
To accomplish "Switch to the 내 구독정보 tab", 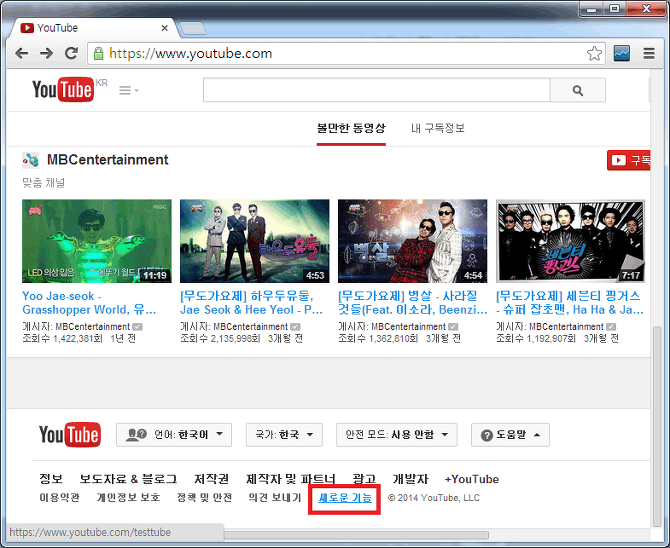I will pyautogui.click(x=438, y=128).
